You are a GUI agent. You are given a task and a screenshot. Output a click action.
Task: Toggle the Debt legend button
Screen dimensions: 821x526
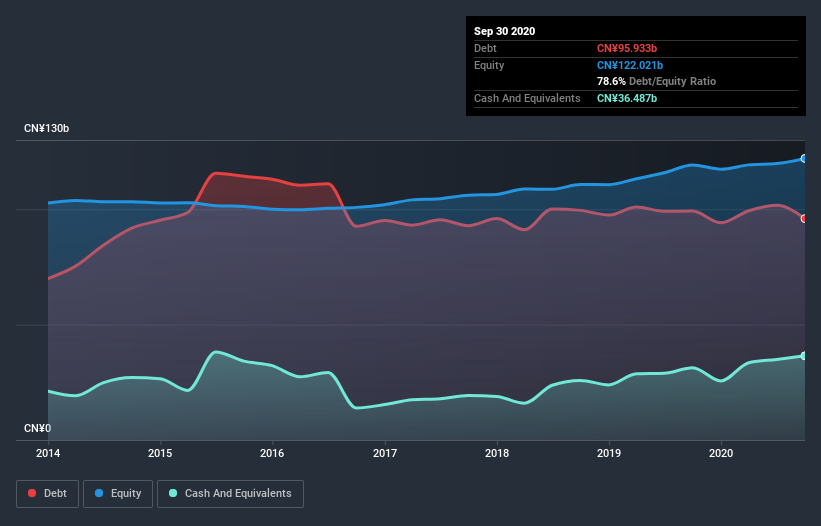48,494
